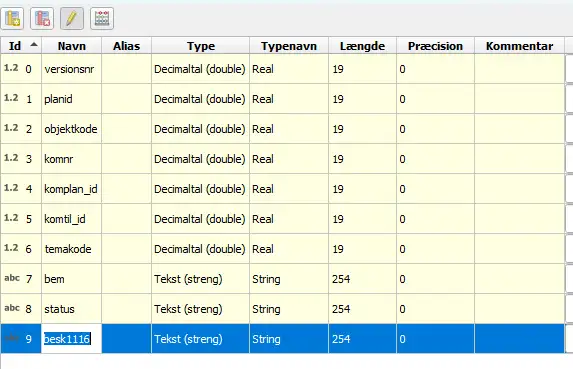Select the versionsnr field row
This screenshot has height=369, width=573.
click(282, 69)
